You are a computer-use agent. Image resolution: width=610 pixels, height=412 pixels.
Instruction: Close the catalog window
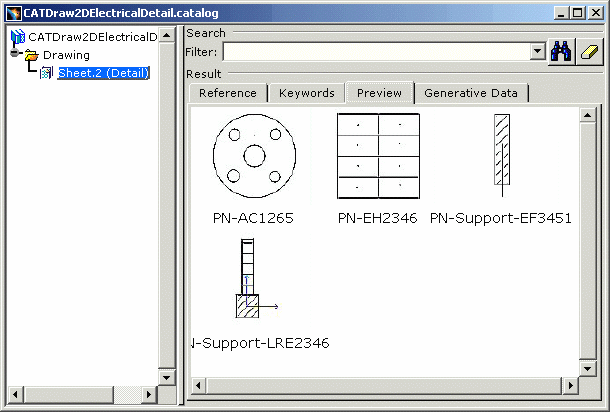(x=596, y=13)
